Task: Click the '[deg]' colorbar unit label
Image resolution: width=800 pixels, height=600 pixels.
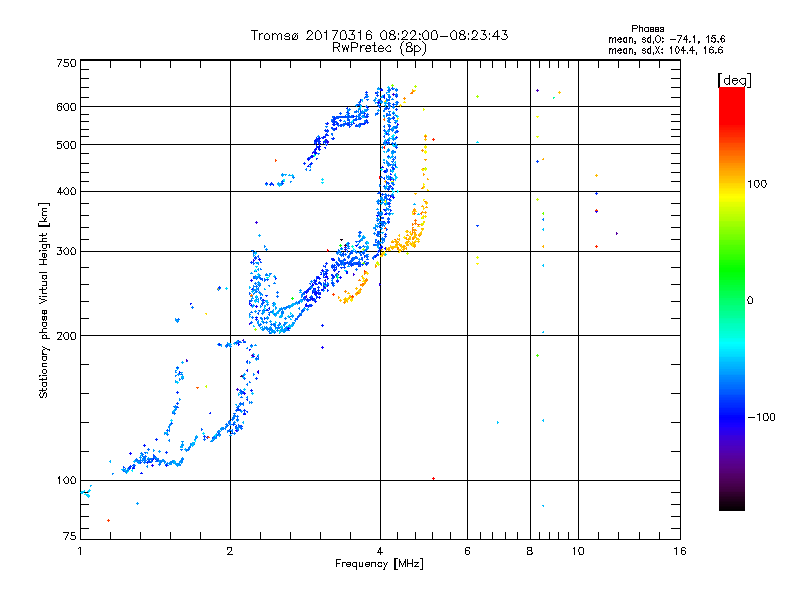Action: pos(734,80)
